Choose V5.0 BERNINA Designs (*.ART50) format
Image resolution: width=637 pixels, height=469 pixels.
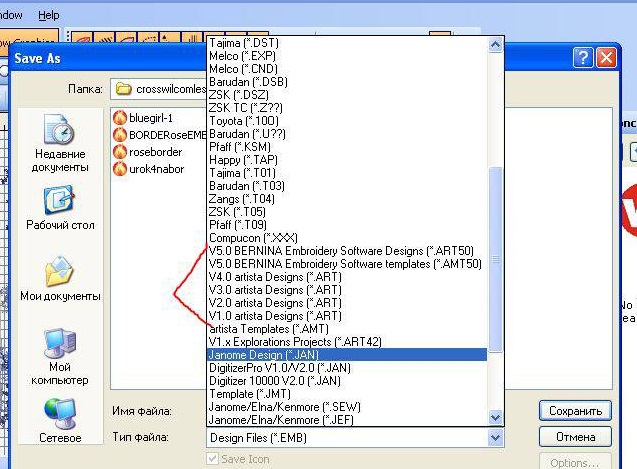(x=347, y=251)
